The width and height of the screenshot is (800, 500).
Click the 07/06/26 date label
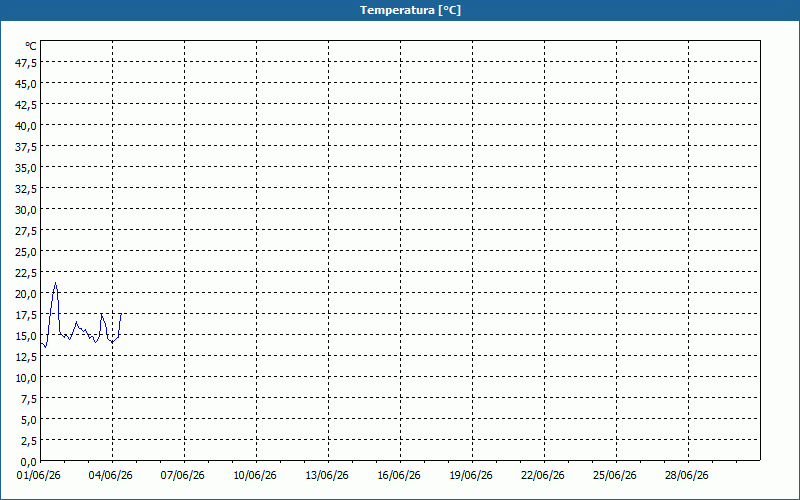coord(183,476)
